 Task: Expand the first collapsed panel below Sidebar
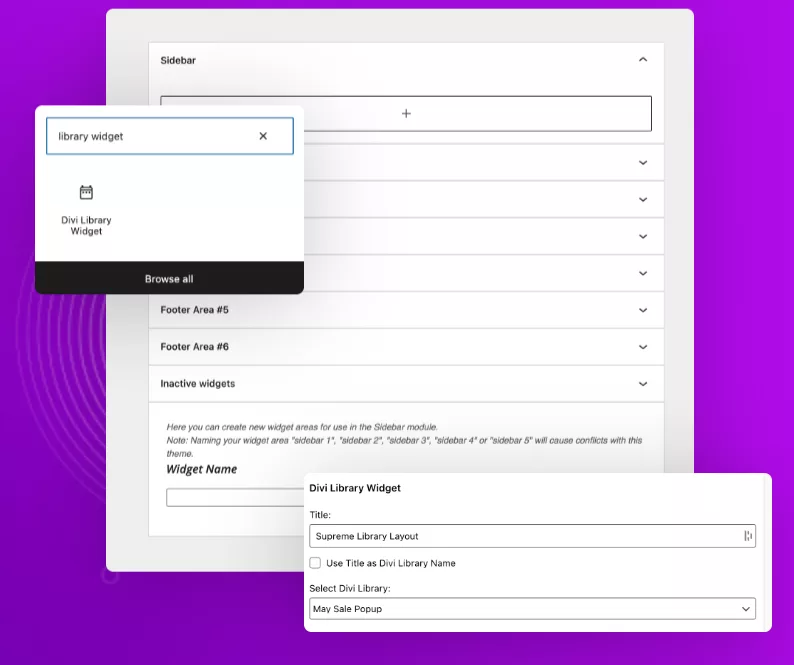click(643, 163)
